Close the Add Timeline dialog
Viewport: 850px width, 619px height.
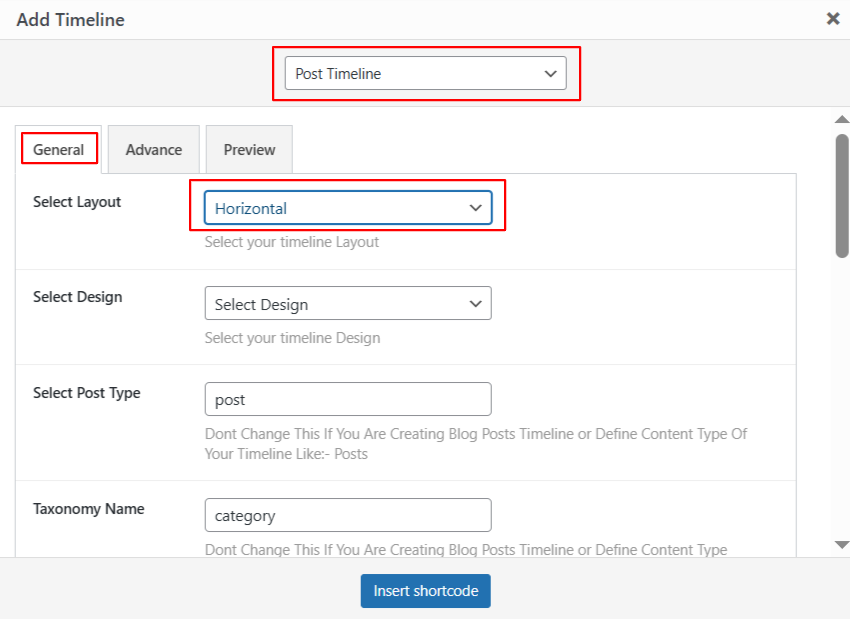click(x=832, y=19)
